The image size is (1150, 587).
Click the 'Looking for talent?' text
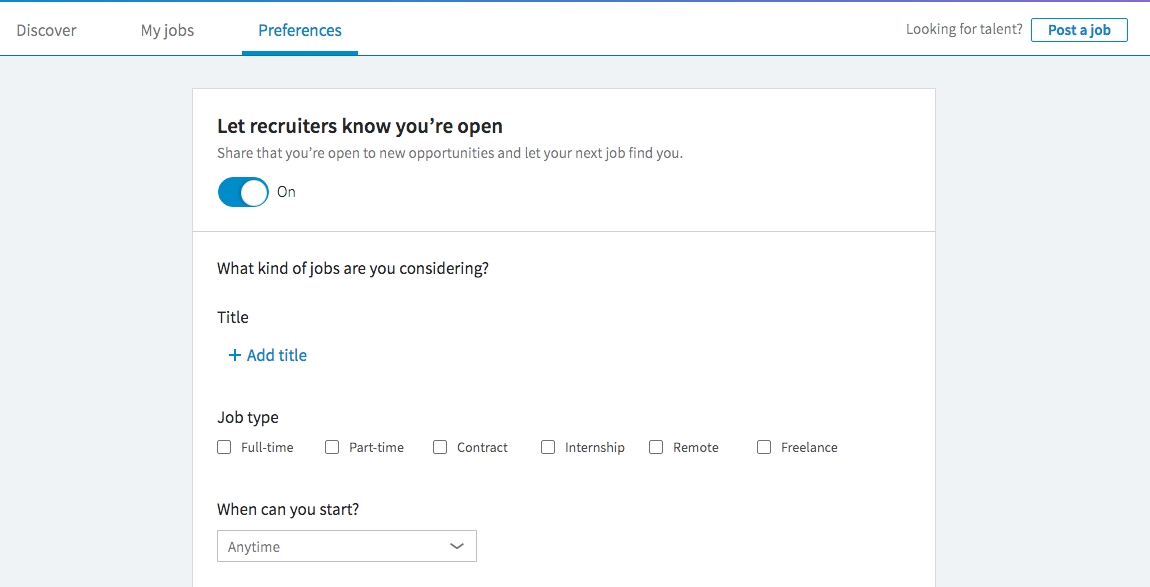point(964,30)
